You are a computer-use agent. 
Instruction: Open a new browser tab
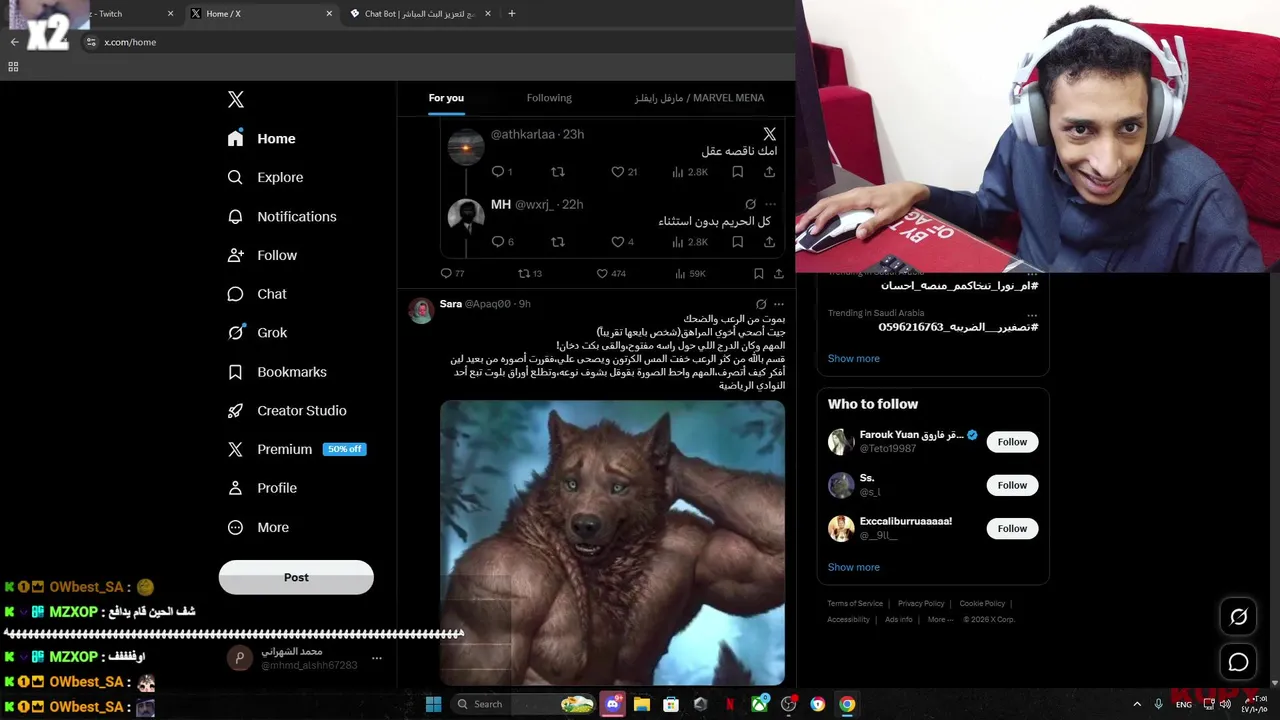pyautogui.click(x=512, y=14)
